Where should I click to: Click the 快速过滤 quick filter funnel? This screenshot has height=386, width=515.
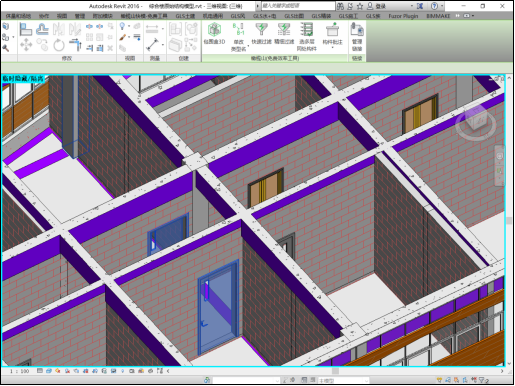pos(261,34)
